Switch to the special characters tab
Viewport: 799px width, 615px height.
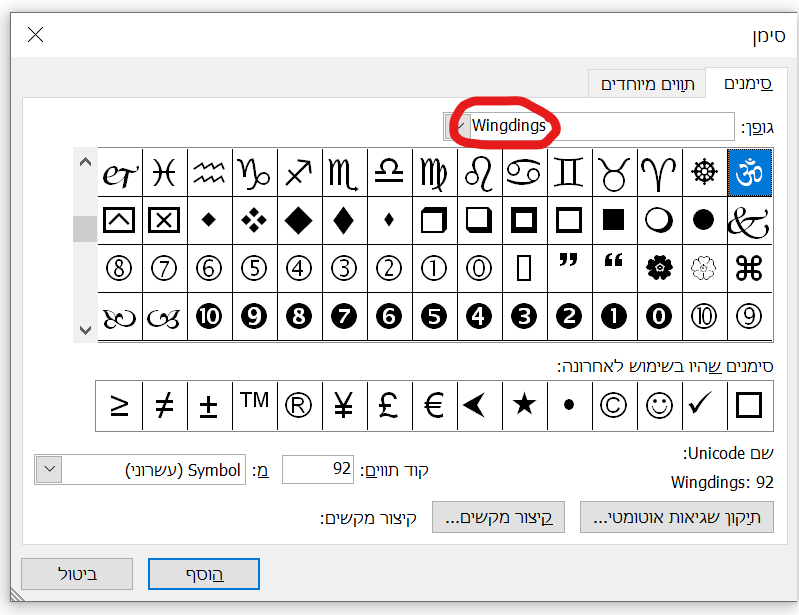(x=645, y=84)
